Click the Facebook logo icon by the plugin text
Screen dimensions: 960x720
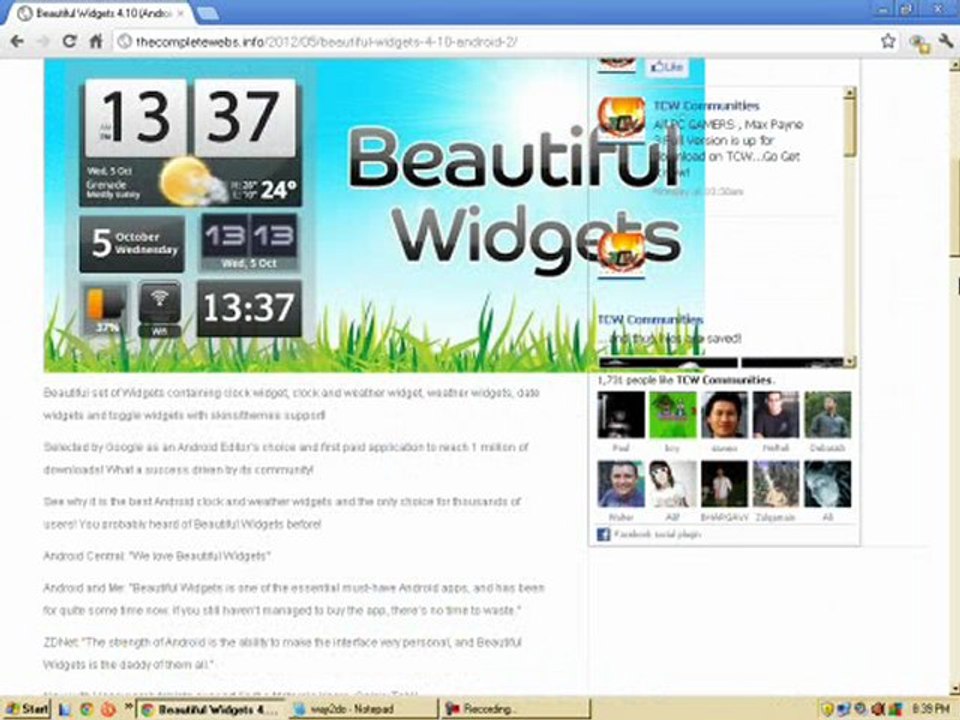point(603,534)
